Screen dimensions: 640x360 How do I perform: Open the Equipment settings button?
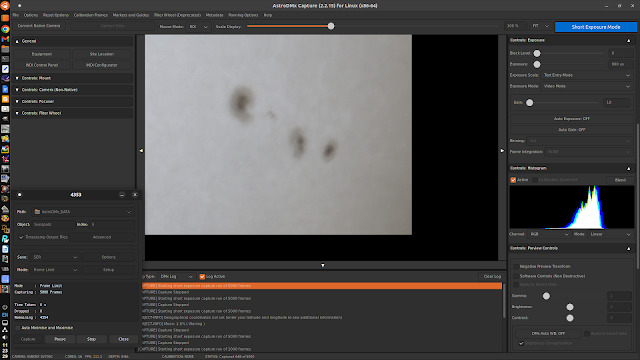(42, 54)
